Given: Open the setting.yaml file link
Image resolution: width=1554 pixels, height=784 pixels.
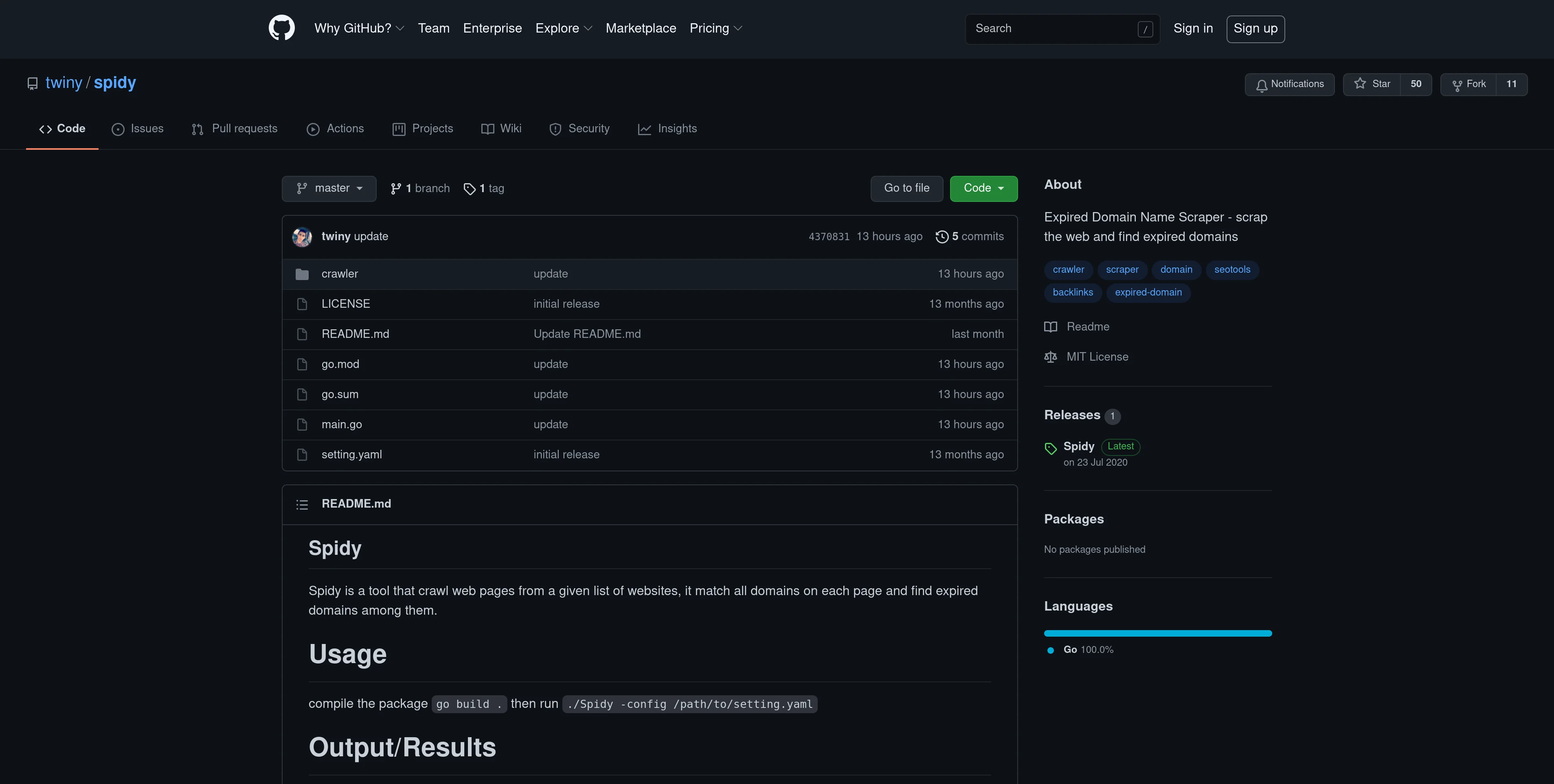Looking at the screenshot, I should tap(352, 454).
